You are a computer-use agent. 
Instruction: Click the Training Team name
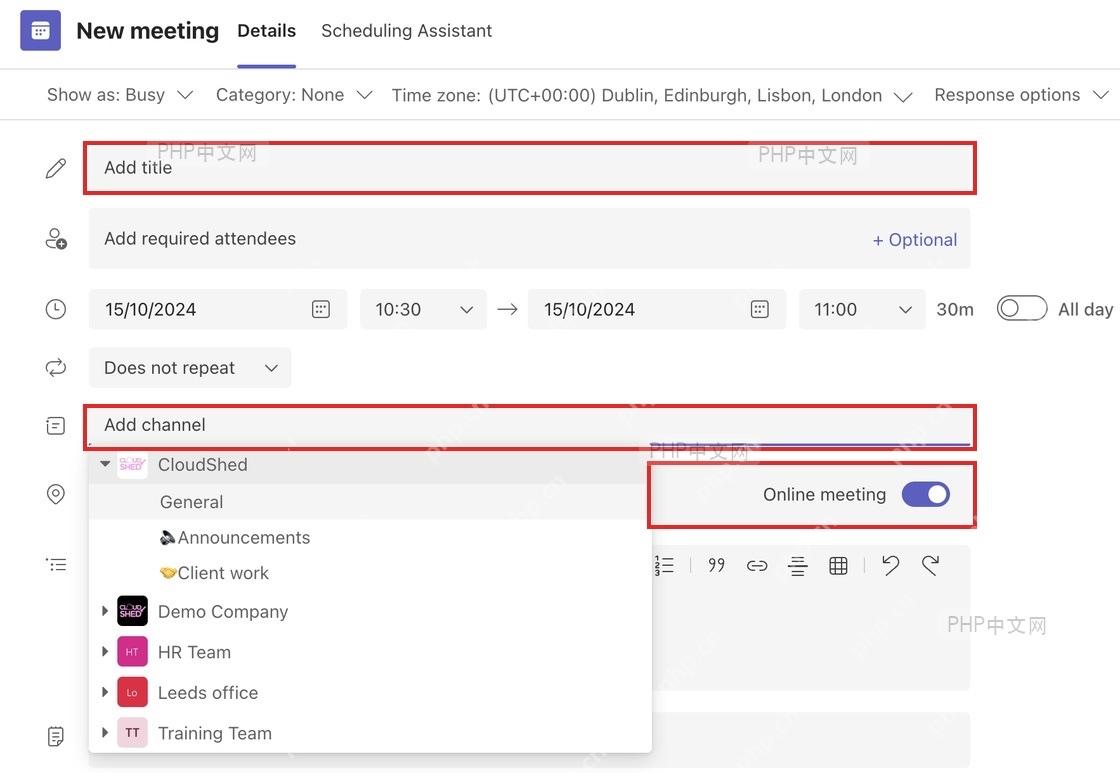(215, 734)
